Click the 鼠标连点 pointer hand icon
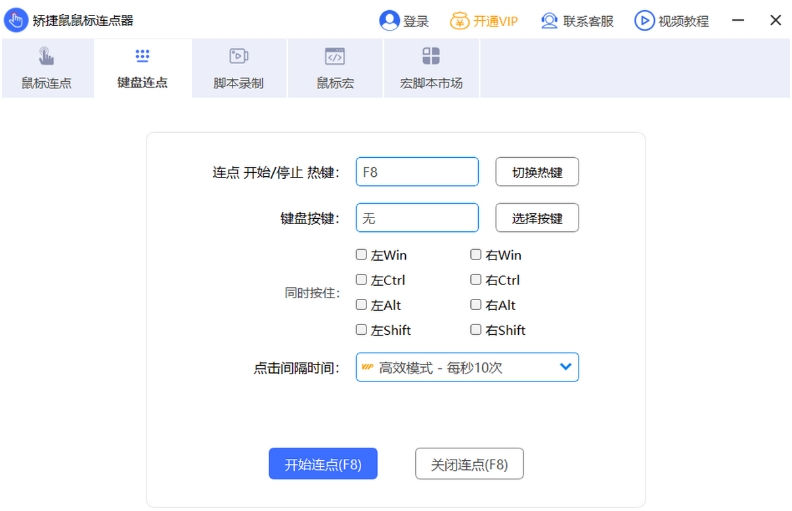 (46, 56)
